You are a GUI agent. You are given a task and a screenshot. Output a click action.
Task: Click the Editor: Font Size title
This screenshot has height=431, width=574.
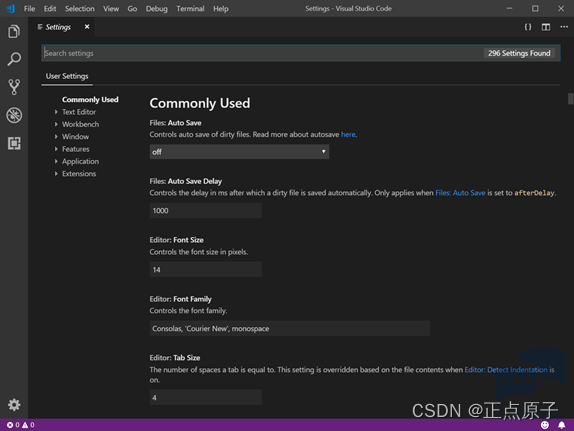coord(176,240)
